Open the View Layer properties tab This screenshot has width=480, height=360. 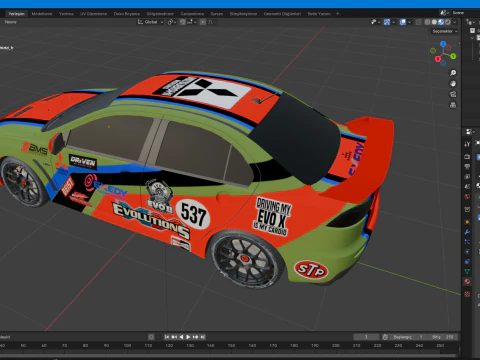(x=467, y=176)
